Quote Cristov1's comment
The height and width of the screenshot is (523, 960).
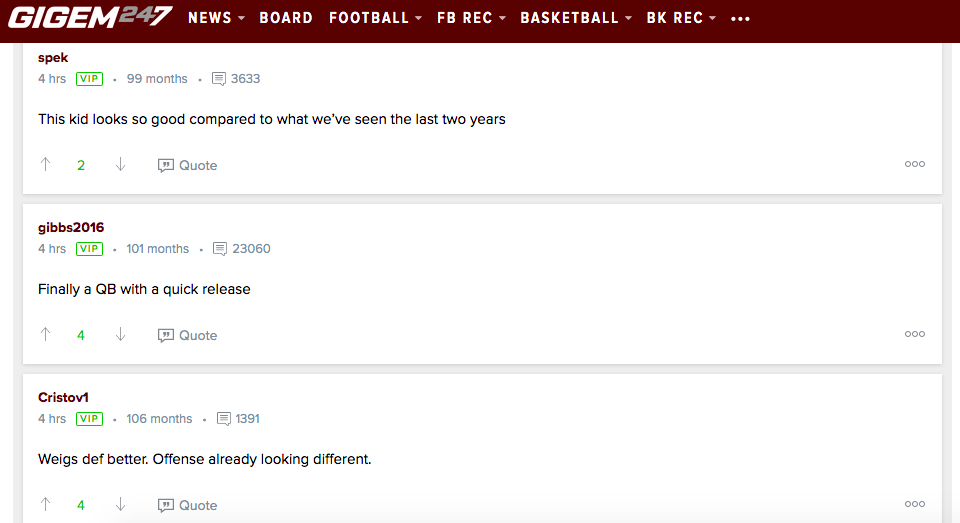coord(188,506)
